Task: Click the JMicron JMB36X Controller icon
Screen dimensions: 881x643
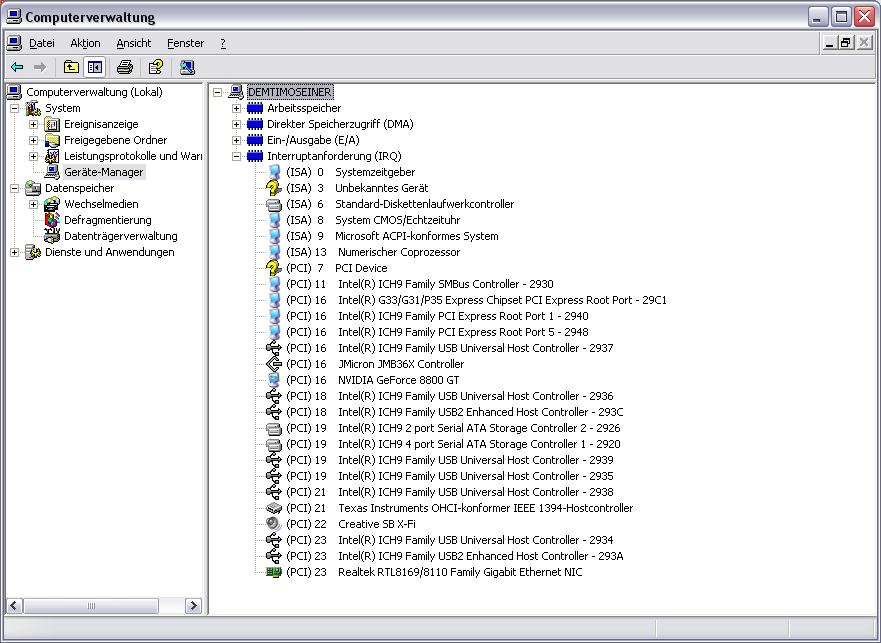Action: (x=274, y=364)
